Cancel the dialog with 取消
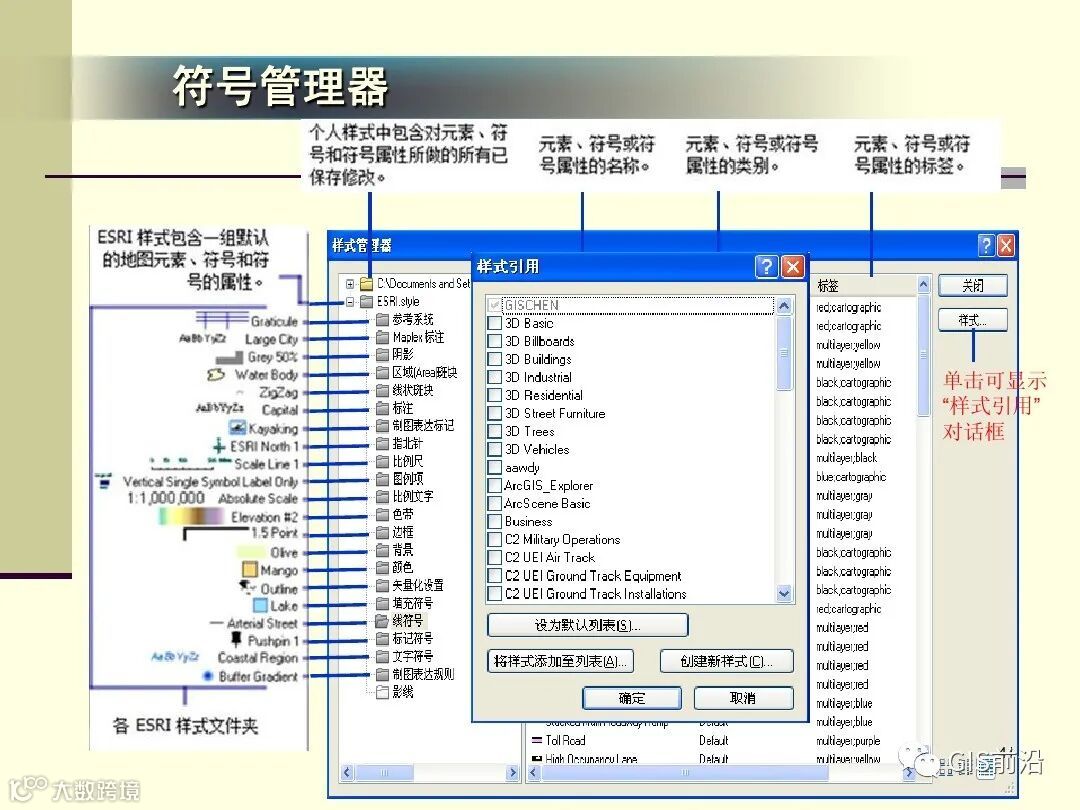The height and width of the screenshot is (810, 1080). [x=743, y=698]
